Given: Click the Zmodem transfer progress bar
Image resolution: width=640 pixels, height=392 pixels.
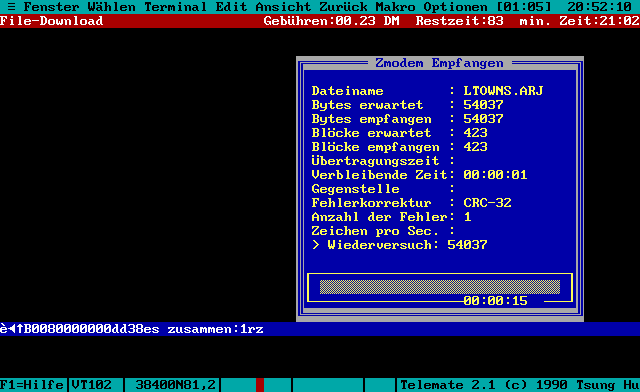Looking at the screenshot, I should pos(440,287).
